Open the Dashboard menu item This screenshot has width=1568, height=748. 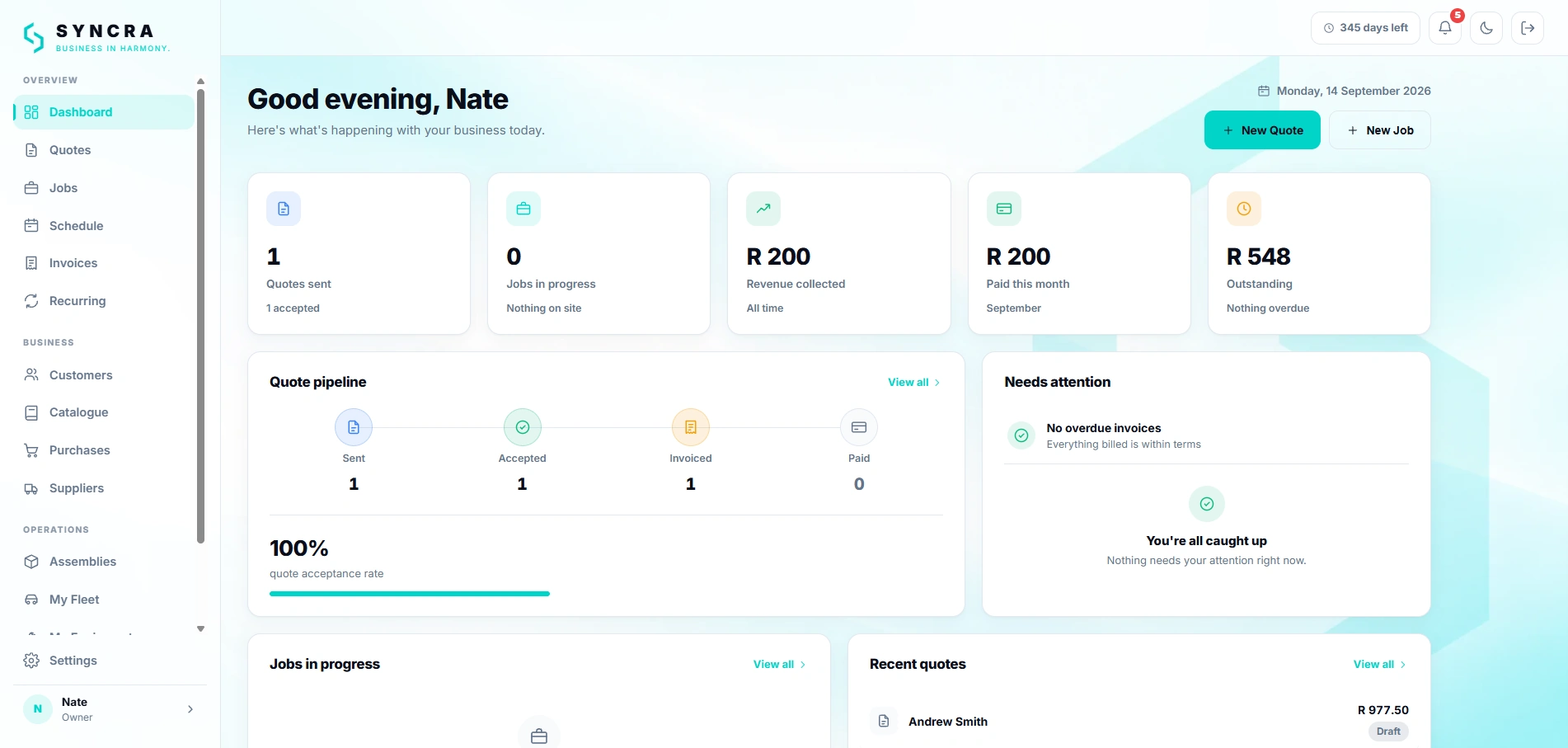point(104,112)
